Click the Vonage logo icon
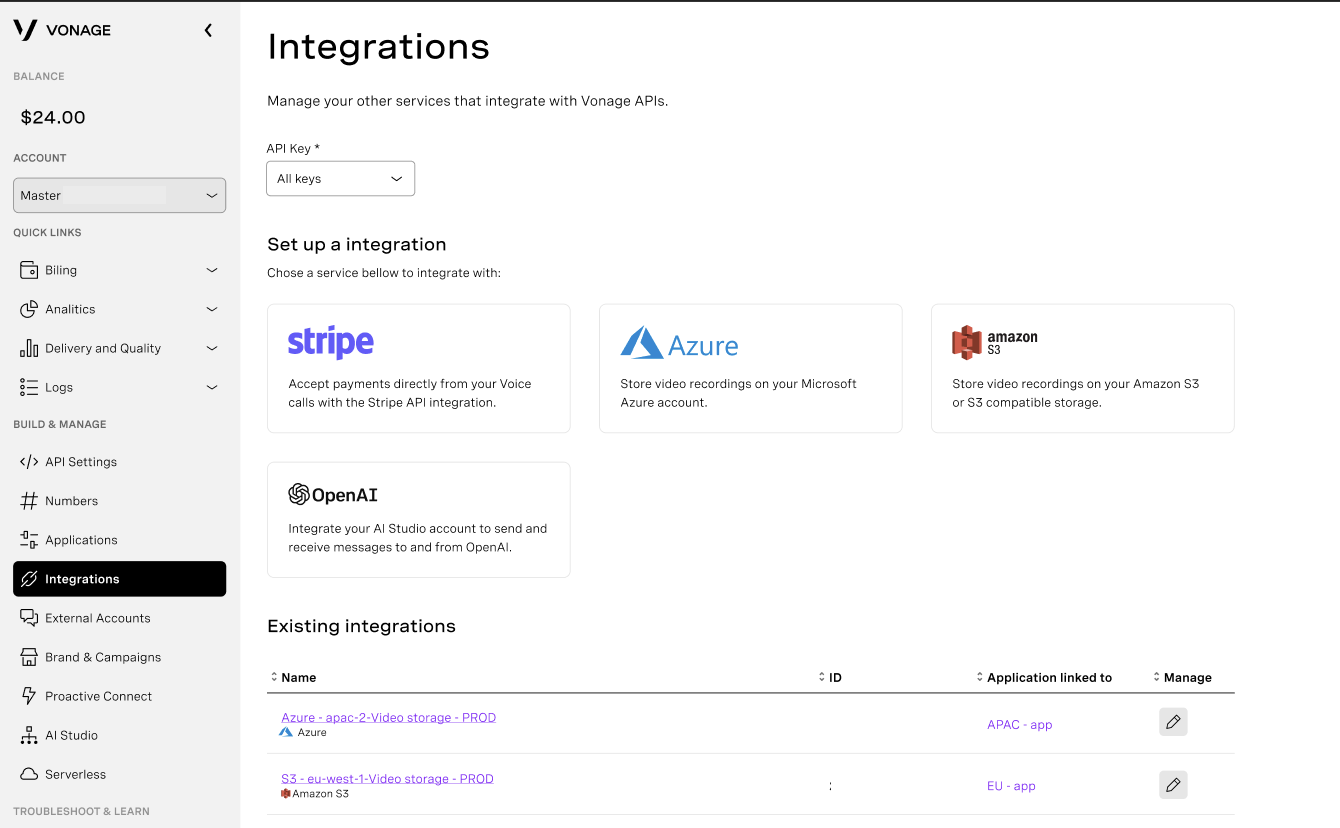The image size is (1340, 828). click(x=25, y=30)
